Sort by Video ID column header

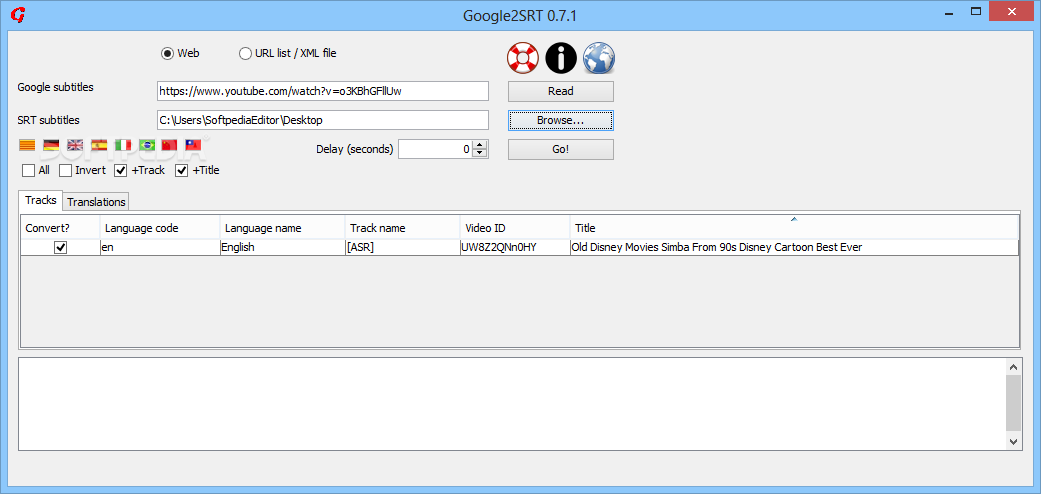pyautogui.click(x=515, y=228)
